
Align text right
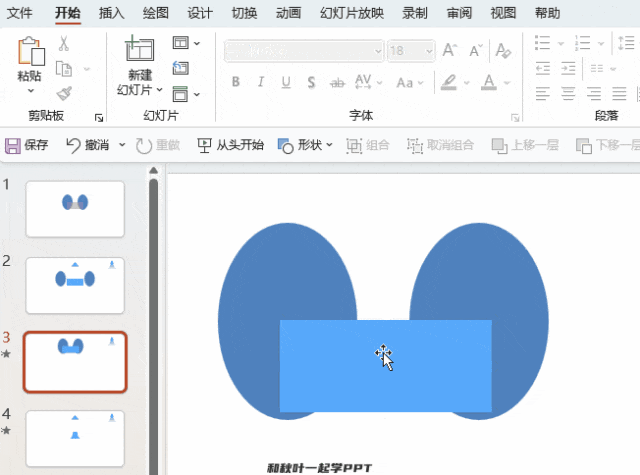[x=593, y=93]
